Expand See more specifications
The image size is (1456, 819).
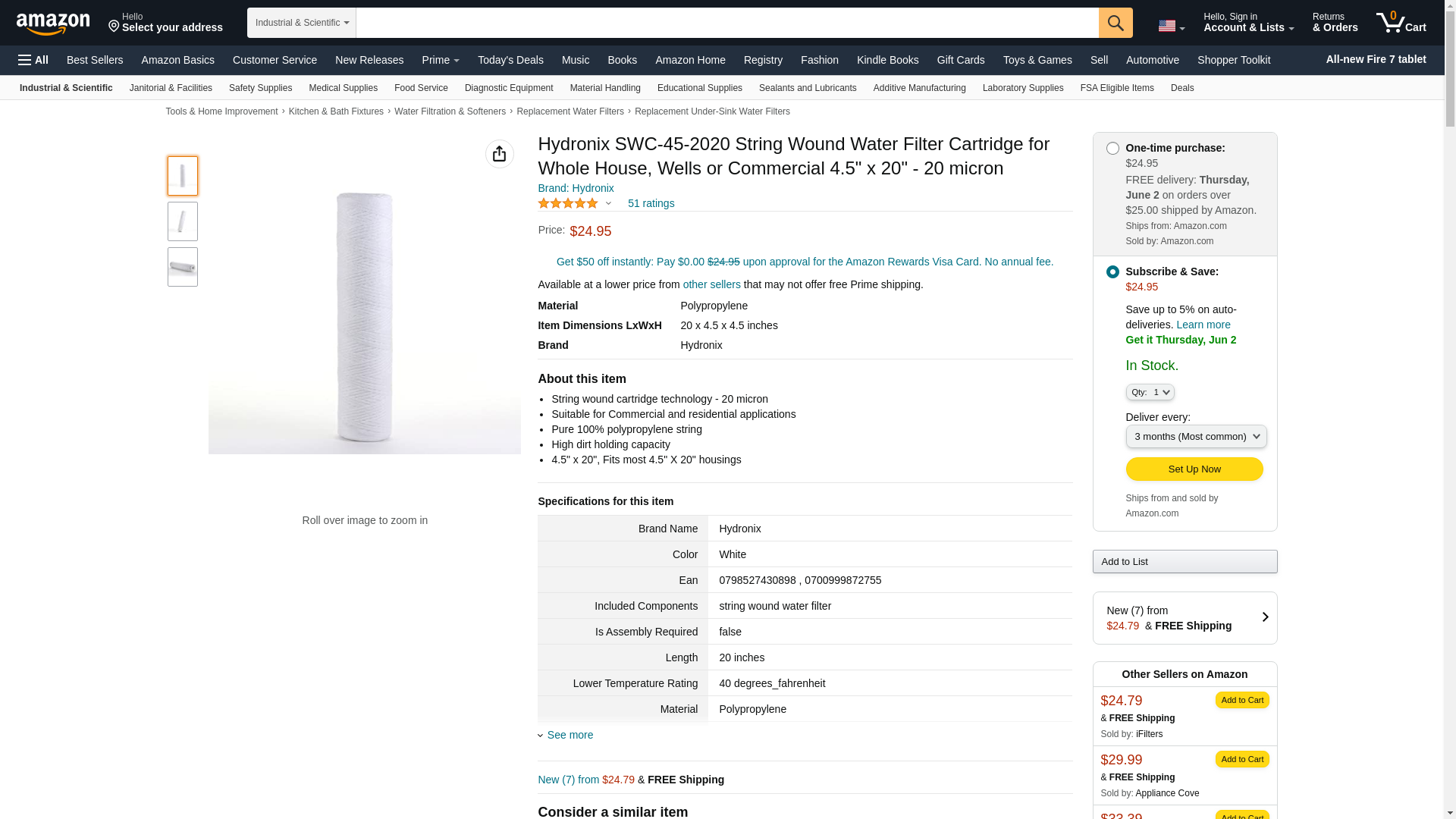tap(570, 735)
